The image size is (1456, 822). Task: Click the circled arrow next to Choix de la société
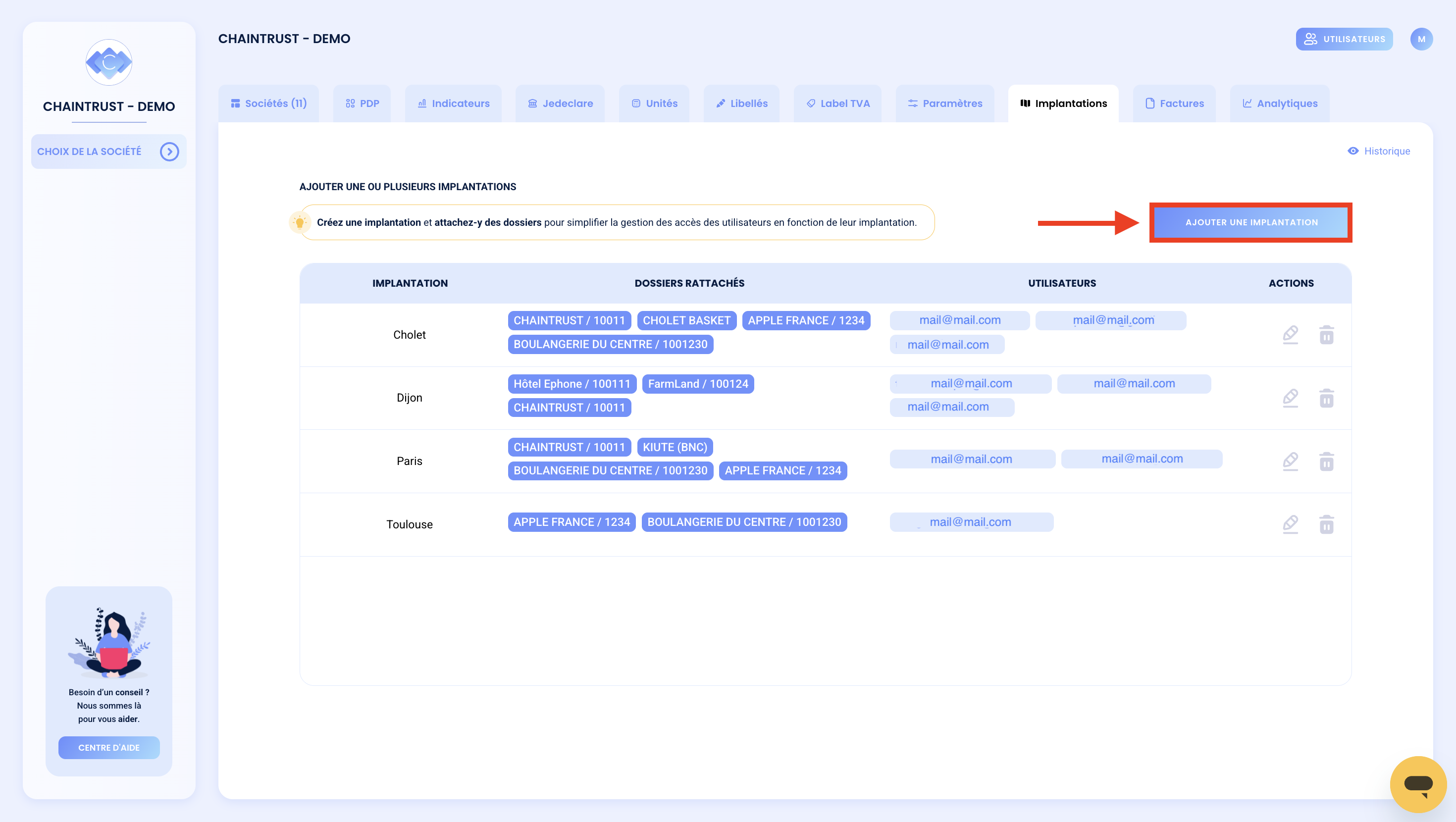[x=169, y=152]
